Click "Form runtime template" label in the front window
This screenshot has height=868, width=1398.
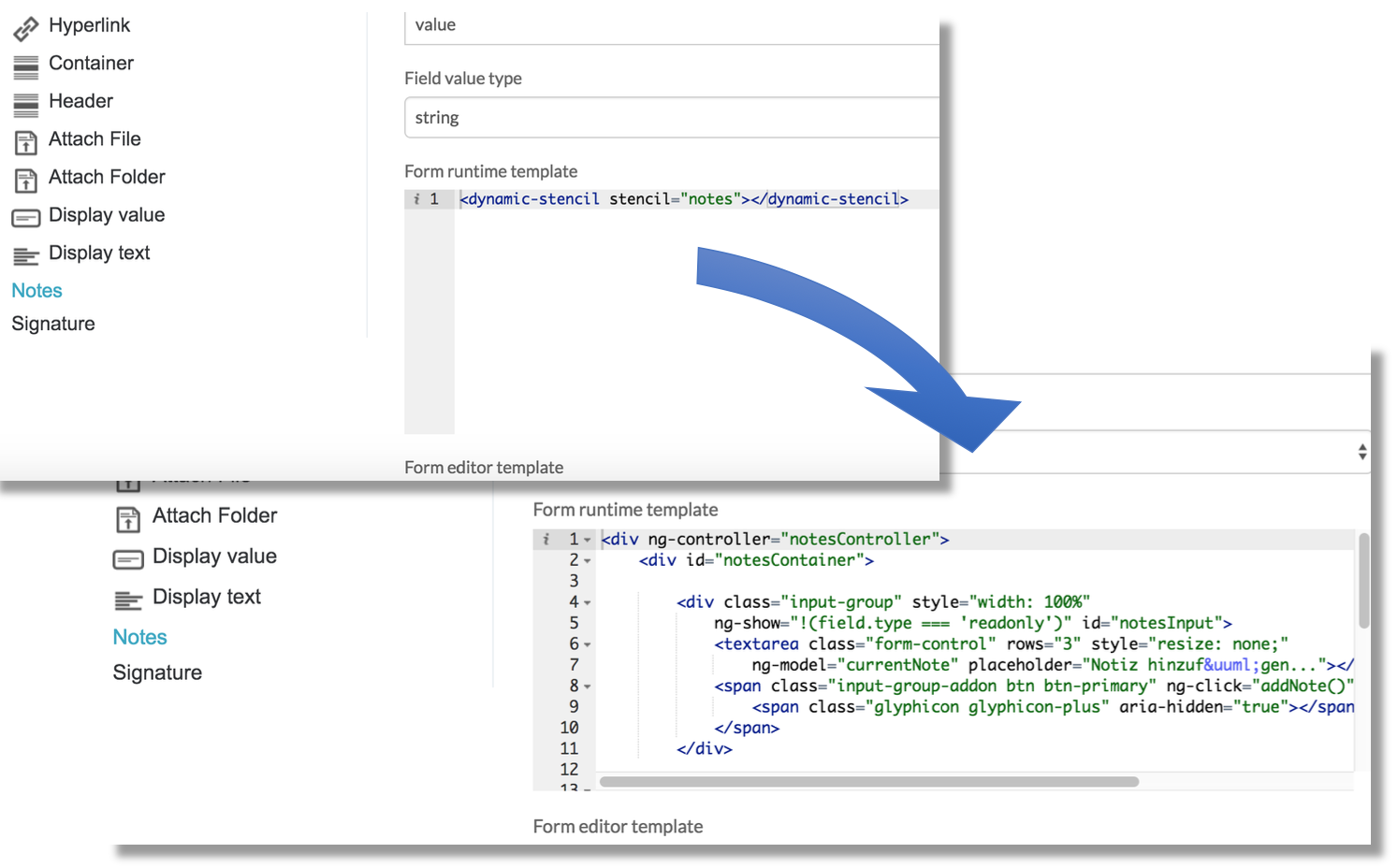pos(491,171)
